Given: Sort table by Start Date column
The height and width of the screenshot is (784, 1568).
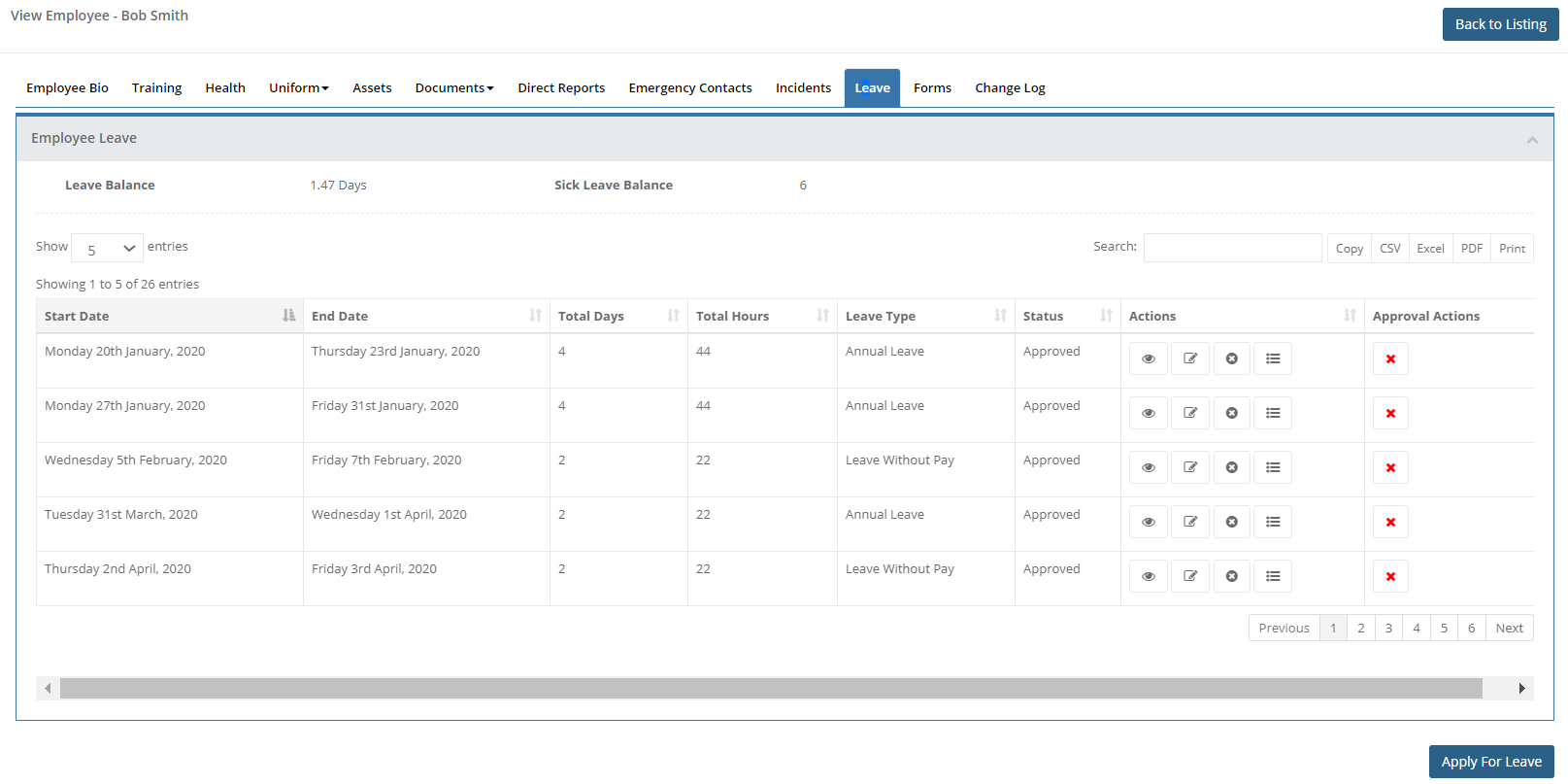Looking at the screenshot, I should click(x=170, y=316).
